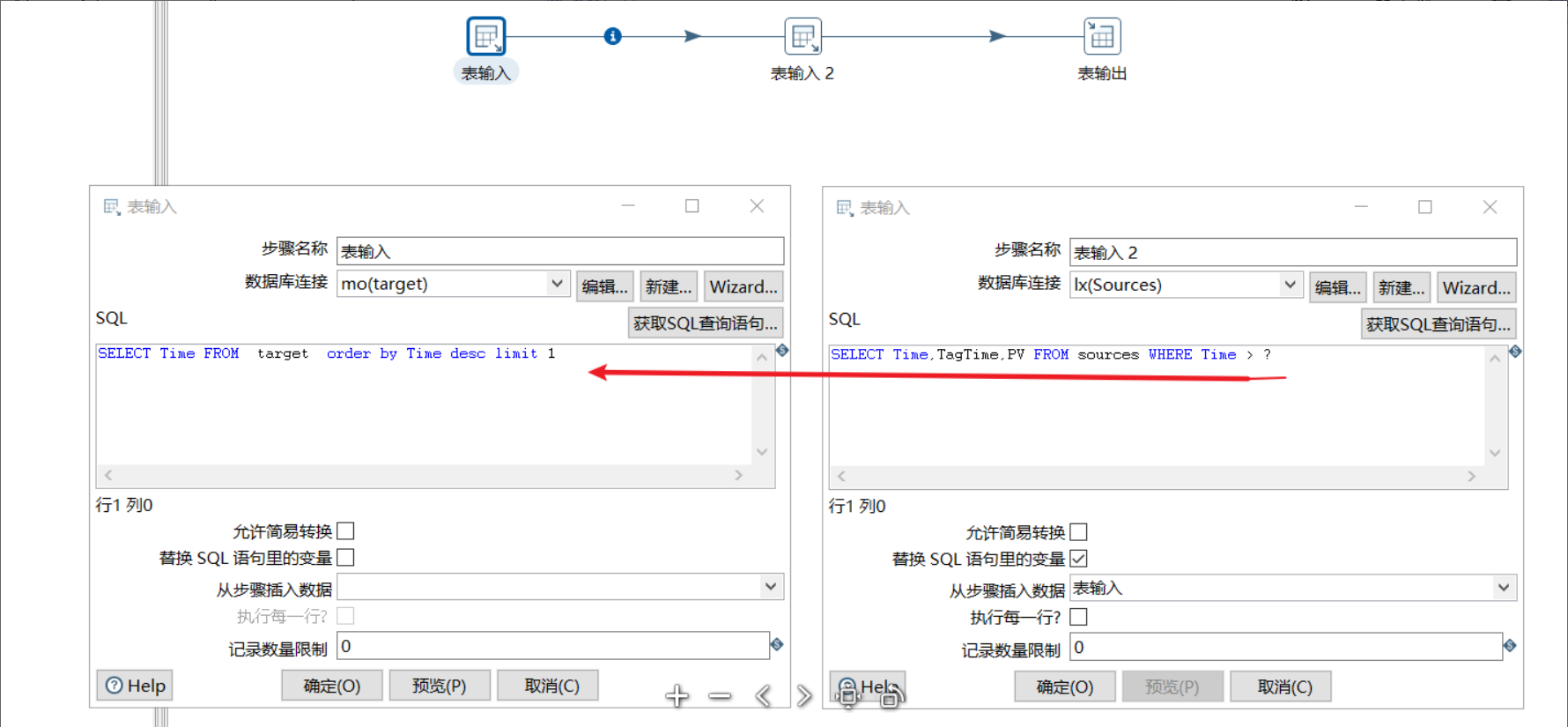Click the blue info icon on the hop
1568x727 pixels.
point(612,36)
